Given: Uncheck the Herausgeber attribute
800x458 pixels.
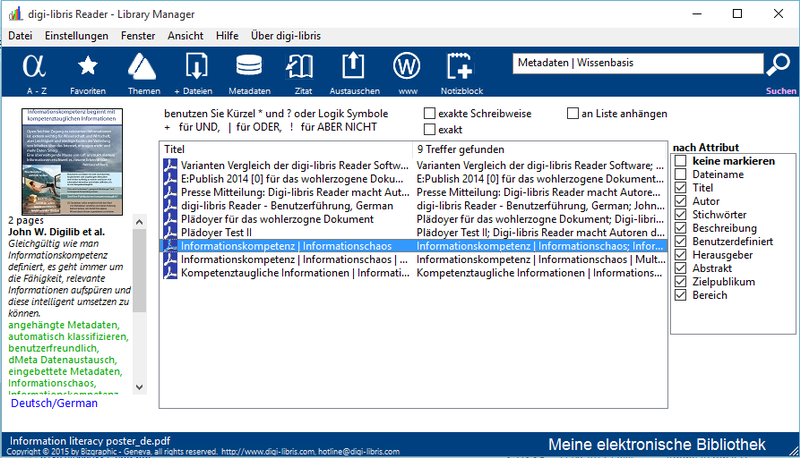Looking at the screenshot, I should tap(680, 255).
